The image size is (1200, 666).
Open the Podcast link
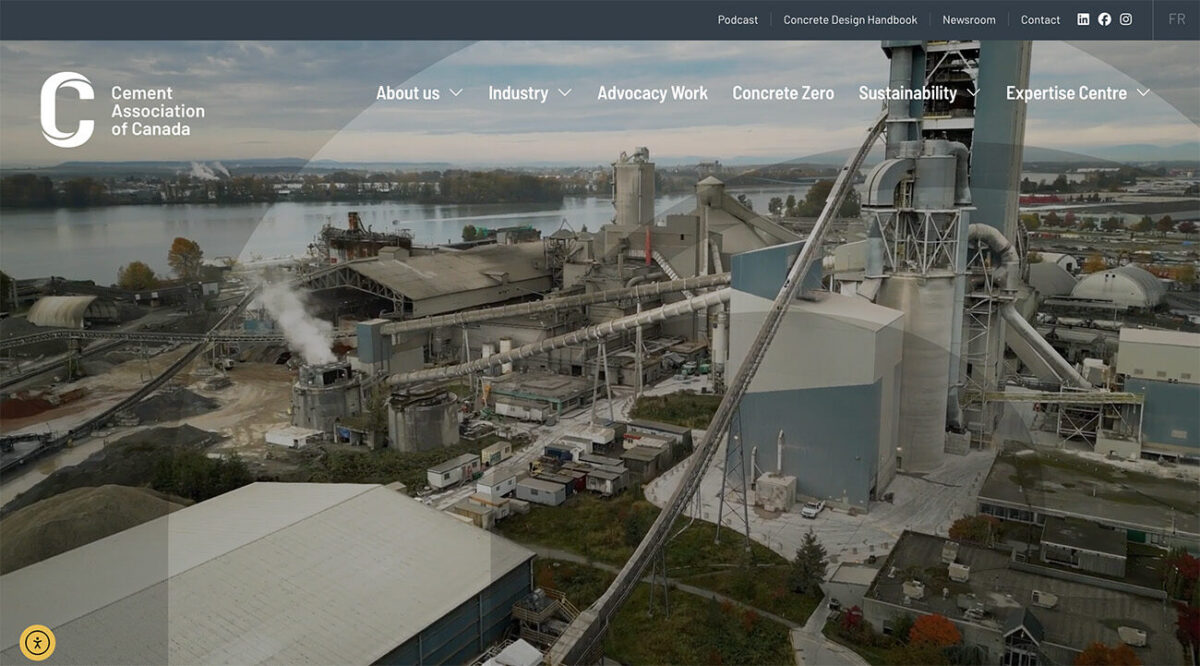pyautogui.click(x=737, y=20)
